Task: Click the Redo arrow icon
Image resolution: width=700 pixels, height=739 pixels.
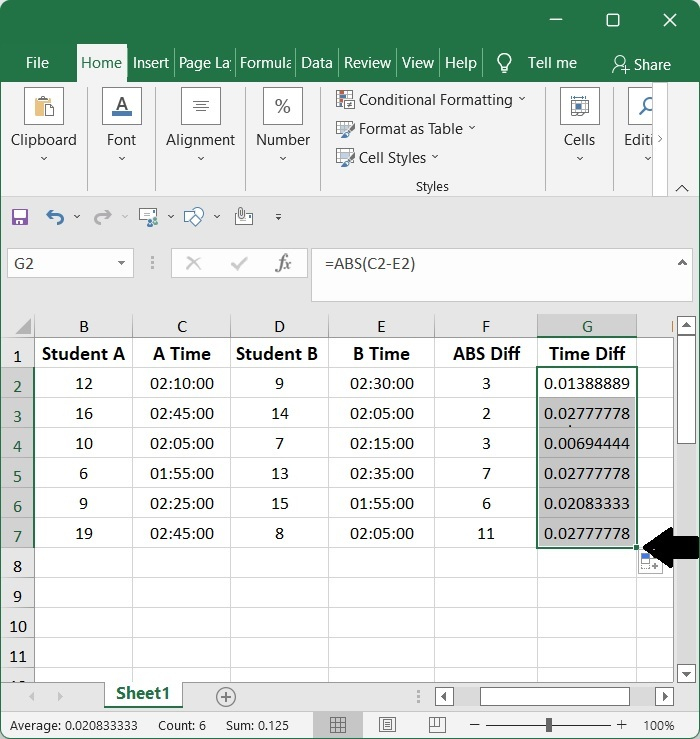Action: click(102, 217)
